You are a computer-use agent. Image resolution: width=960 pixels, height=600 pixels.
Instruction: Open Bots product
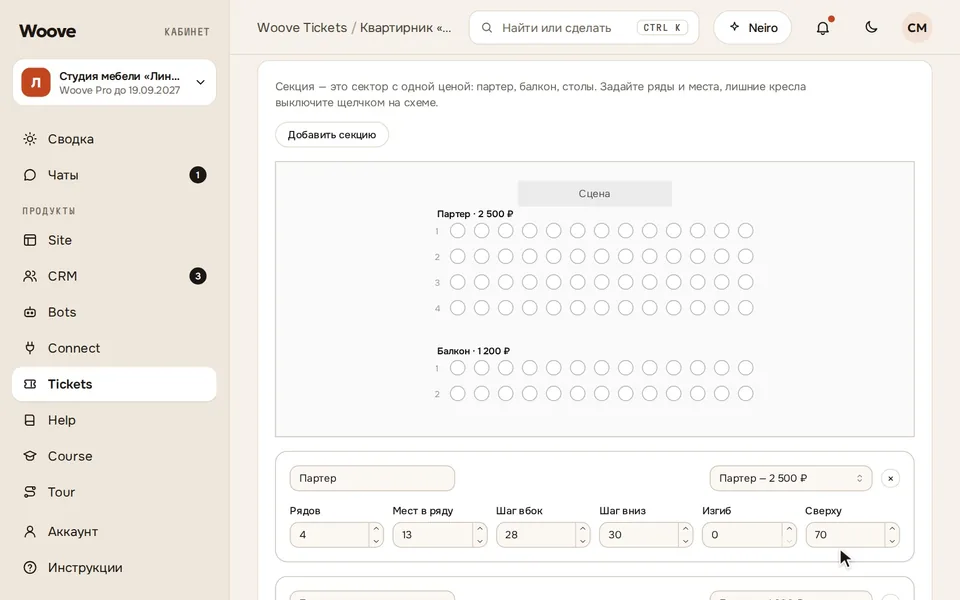click(114, 312)
